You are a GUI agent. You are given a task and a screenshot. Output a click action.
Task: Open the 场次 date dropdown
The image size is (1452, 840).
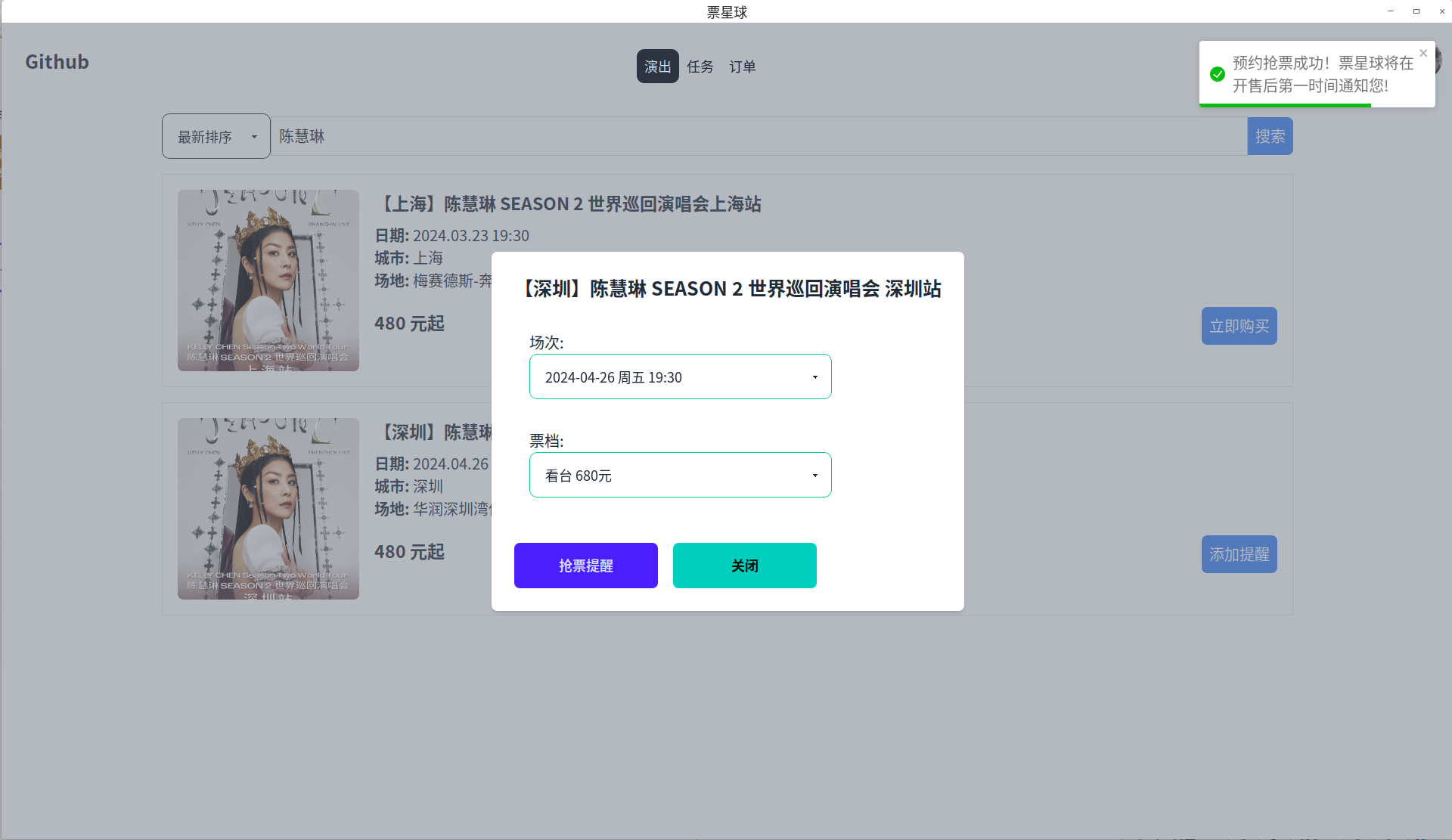[x=680, y=377]
